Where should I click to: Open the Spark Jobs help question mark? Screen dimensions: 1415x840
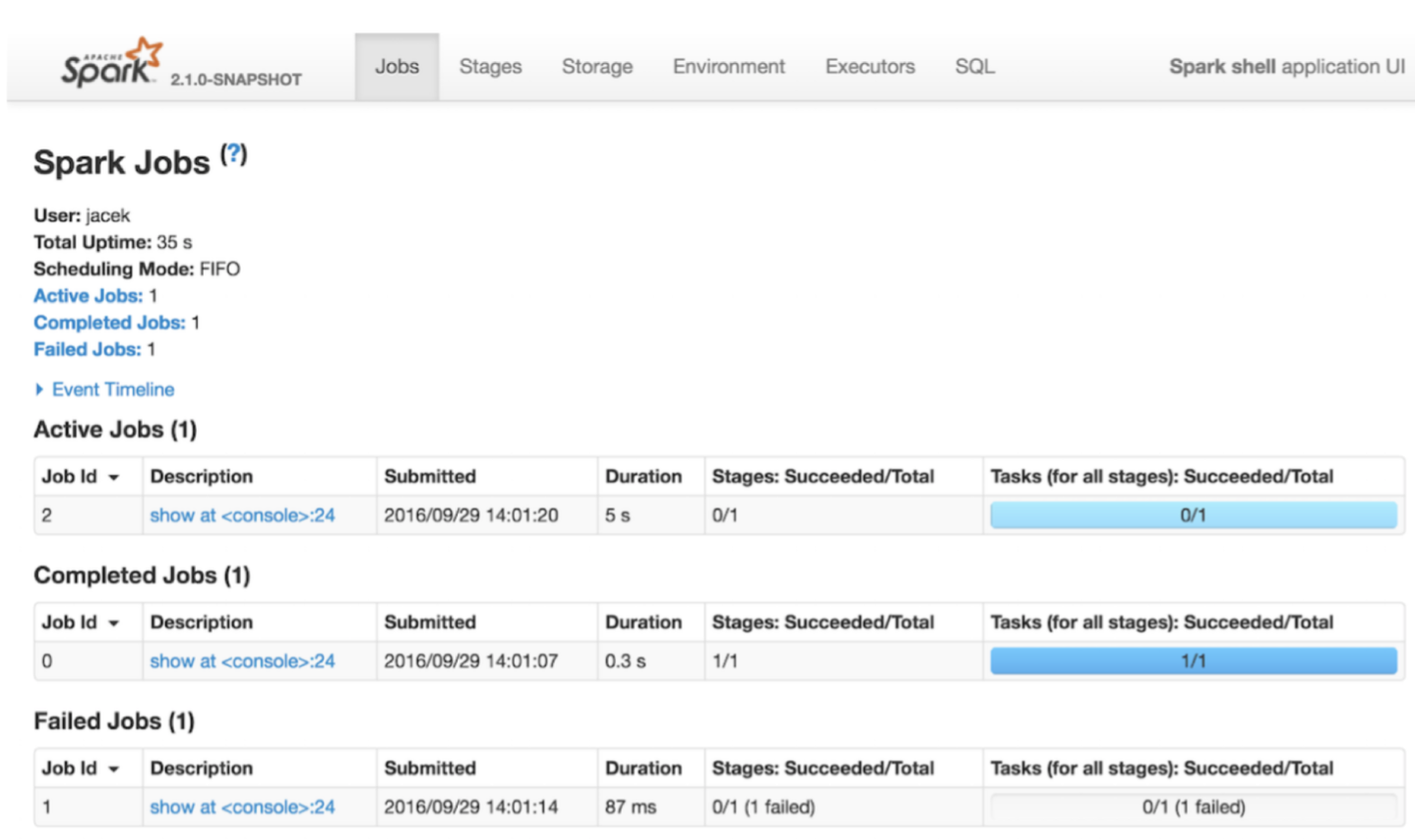click(233, 154)
